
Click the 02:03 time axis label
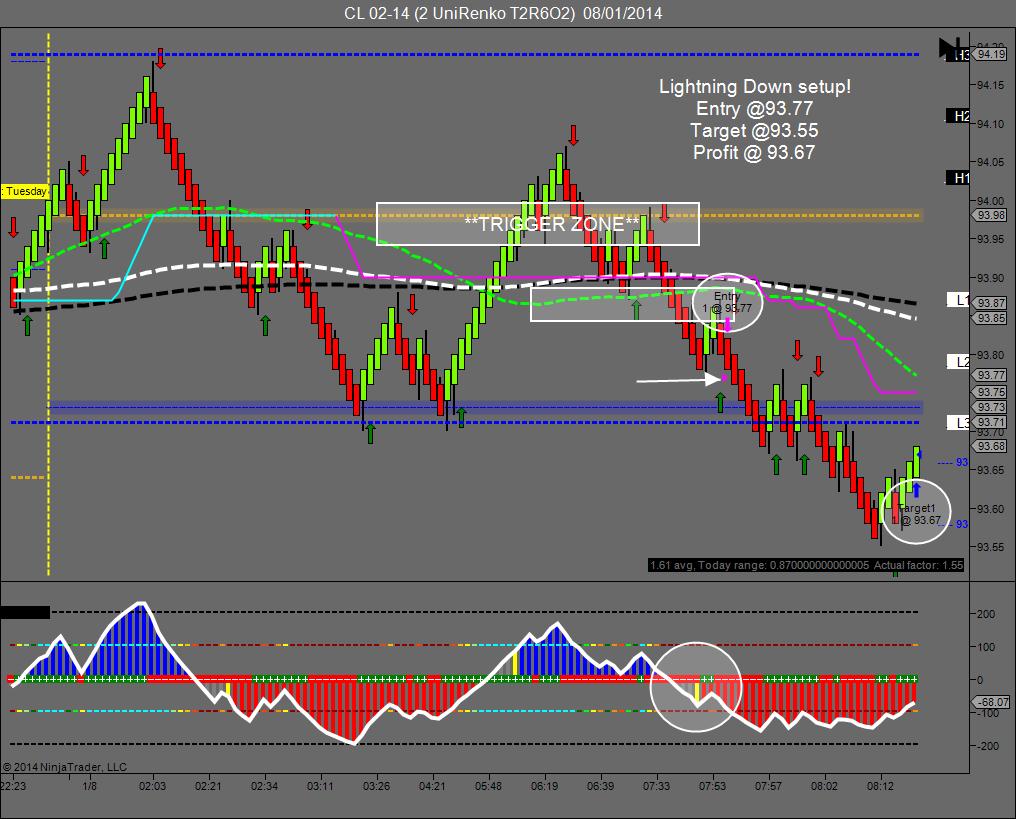click(x=152, y=786)
